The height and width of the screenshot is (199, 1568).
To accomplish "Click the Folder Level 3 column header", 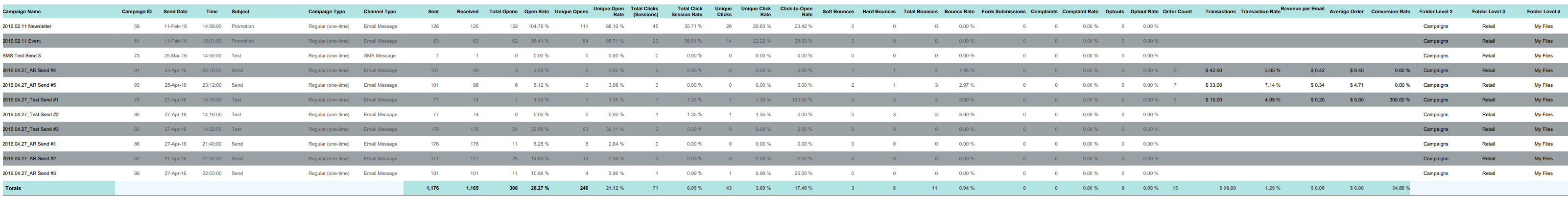I will coord(1488,12).
